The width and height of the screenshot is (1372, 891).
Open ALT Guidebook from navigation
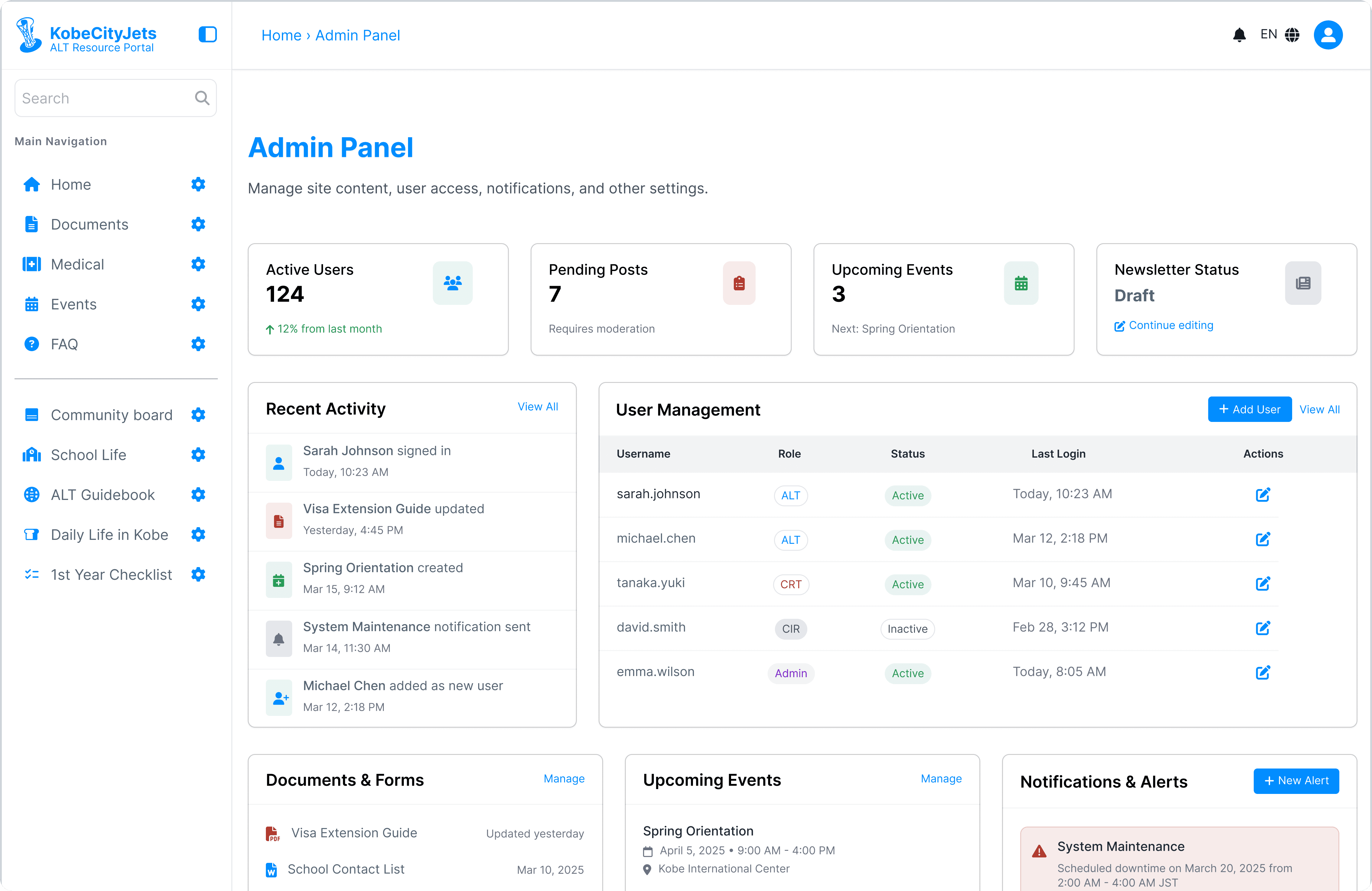pos(103,494)
